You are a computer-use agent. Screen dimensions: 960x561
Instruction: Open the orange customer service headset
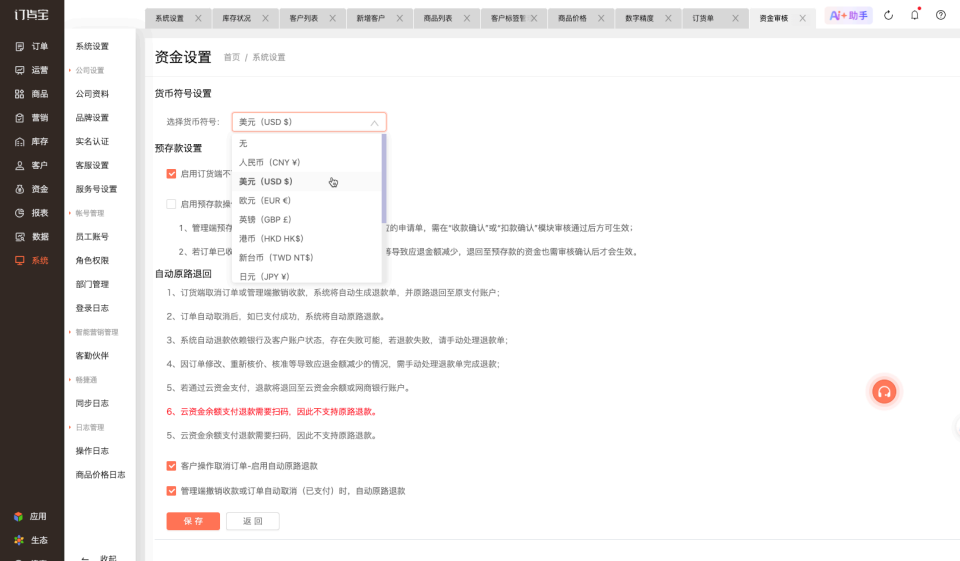884,391
